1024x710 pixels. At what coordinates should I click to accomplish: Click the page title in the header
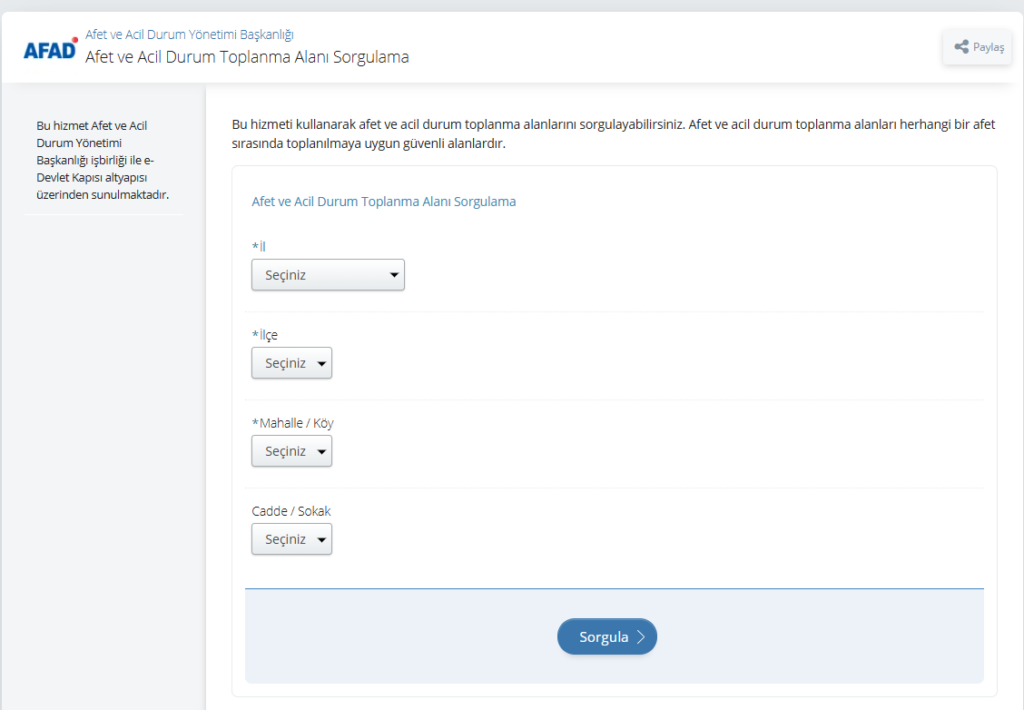(x=247, y=57)
